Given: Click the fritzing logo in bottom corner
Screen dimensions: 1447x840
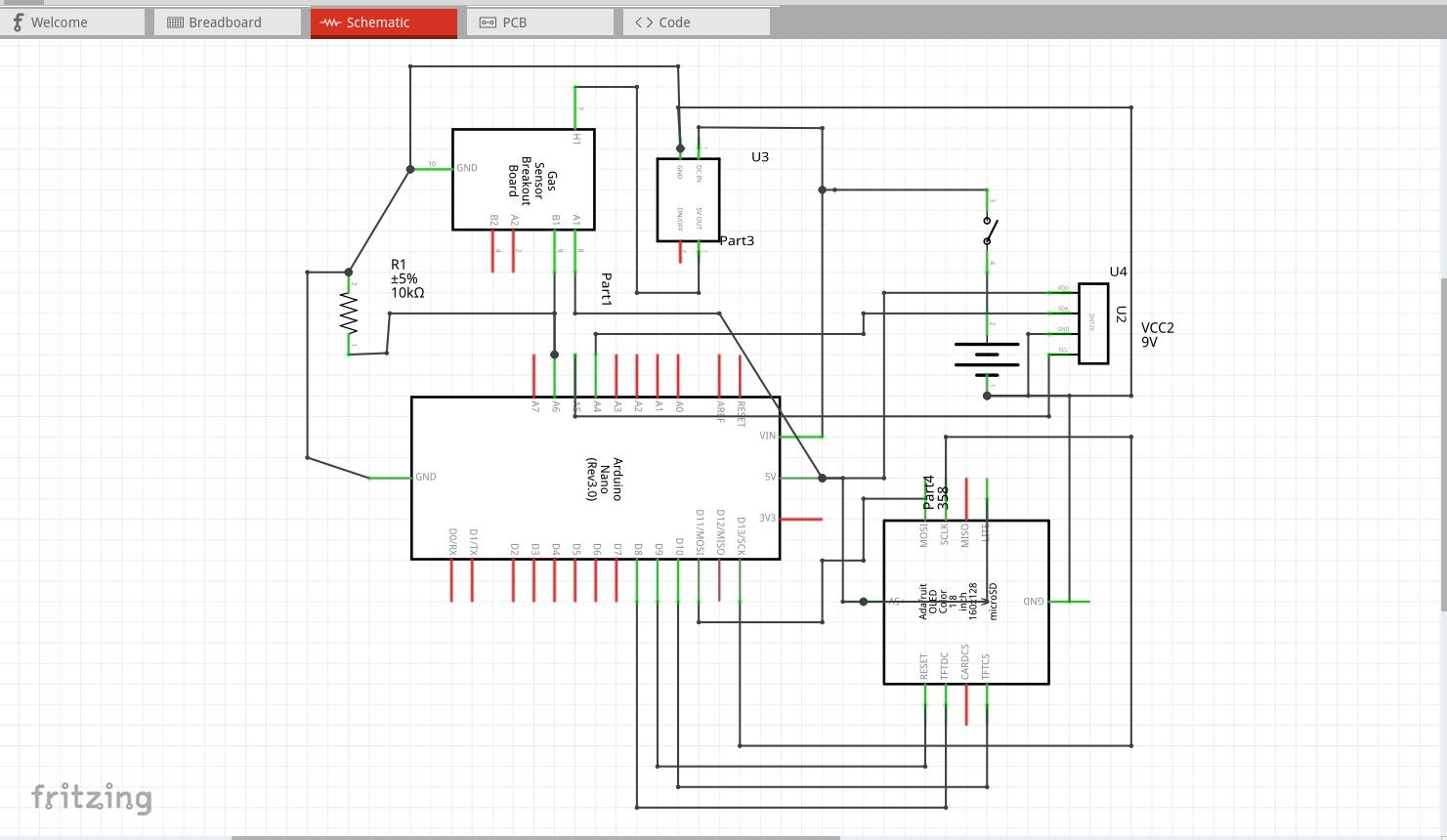Looking at the screenshot, I should click(x=93, y=798).
